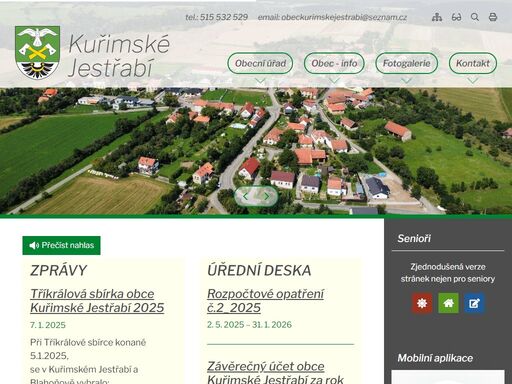
Task: Click the Senioři sidebar heading
Action: 414,238
